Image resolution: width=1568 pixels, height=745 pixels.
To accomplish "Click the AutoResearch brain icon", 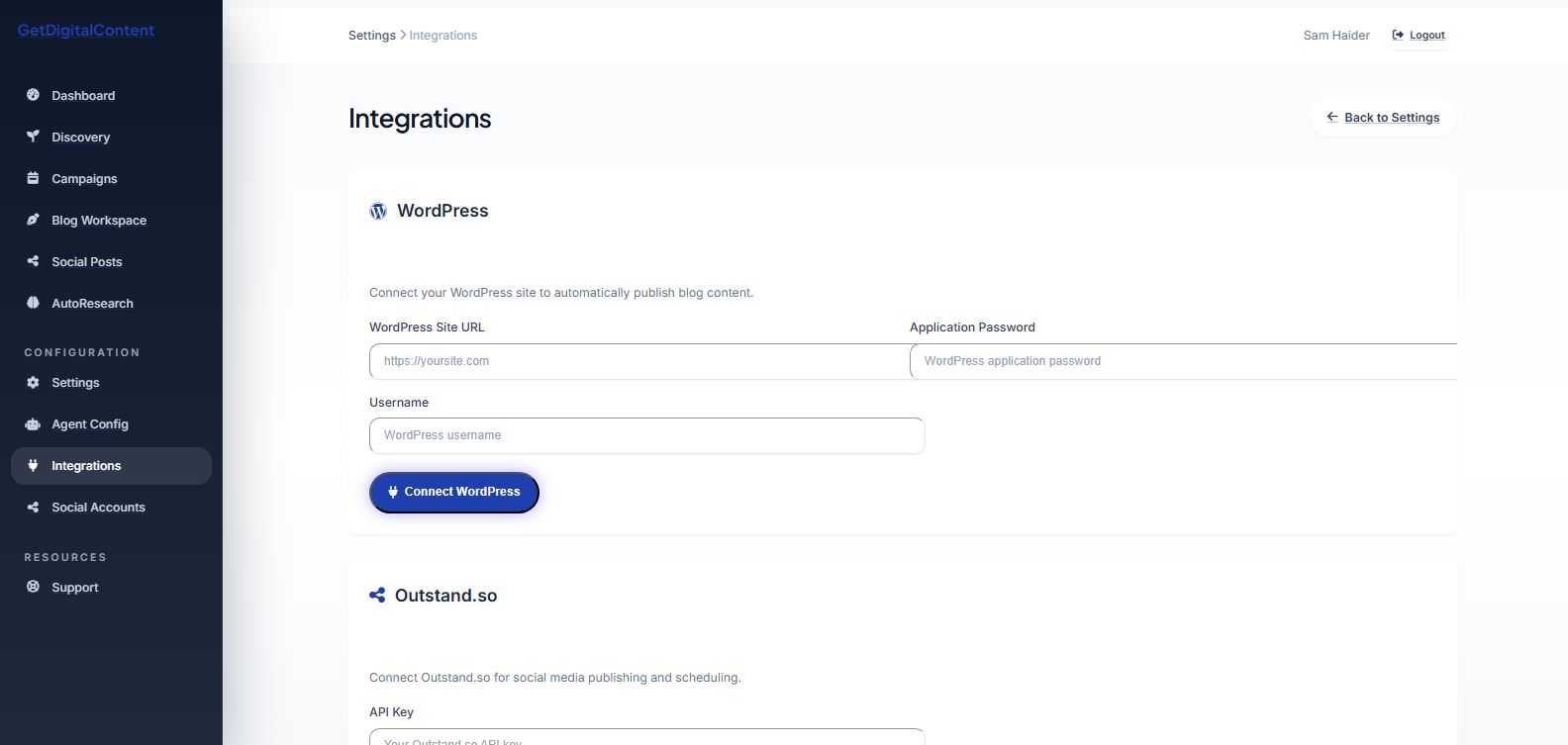I will (33, 303).
